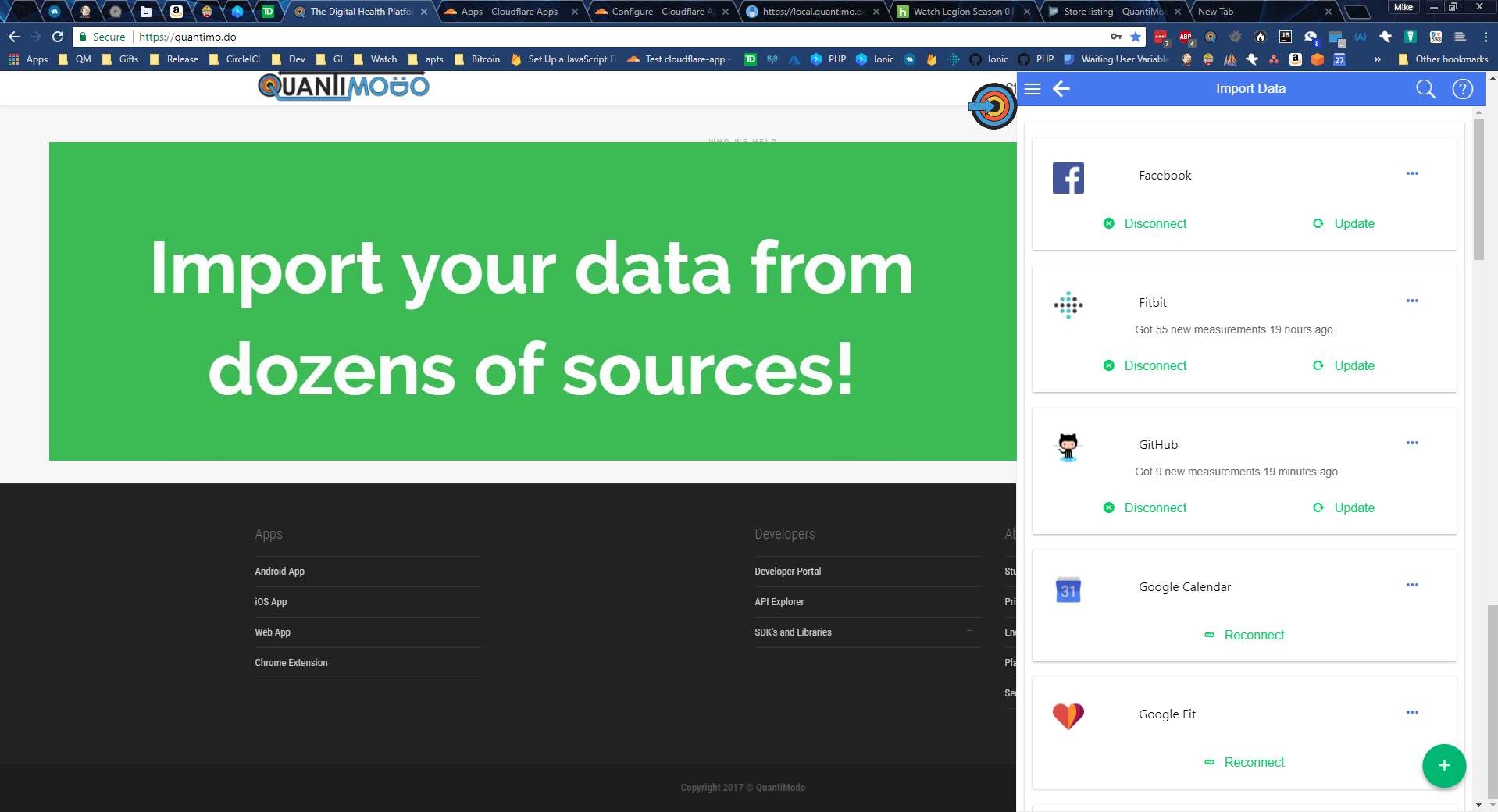
Task: Click the Google Calendar icon
Action: click(1068, 589)
